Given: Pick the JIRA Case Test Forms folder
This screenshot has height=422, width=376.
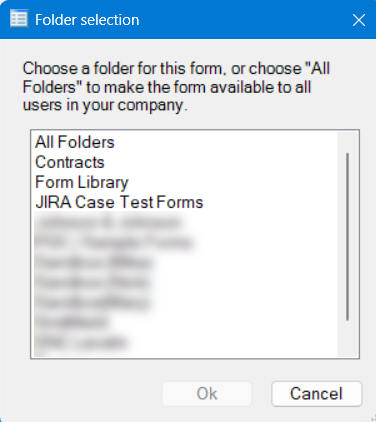Looking at the screenshot, I should pos(119,202).
